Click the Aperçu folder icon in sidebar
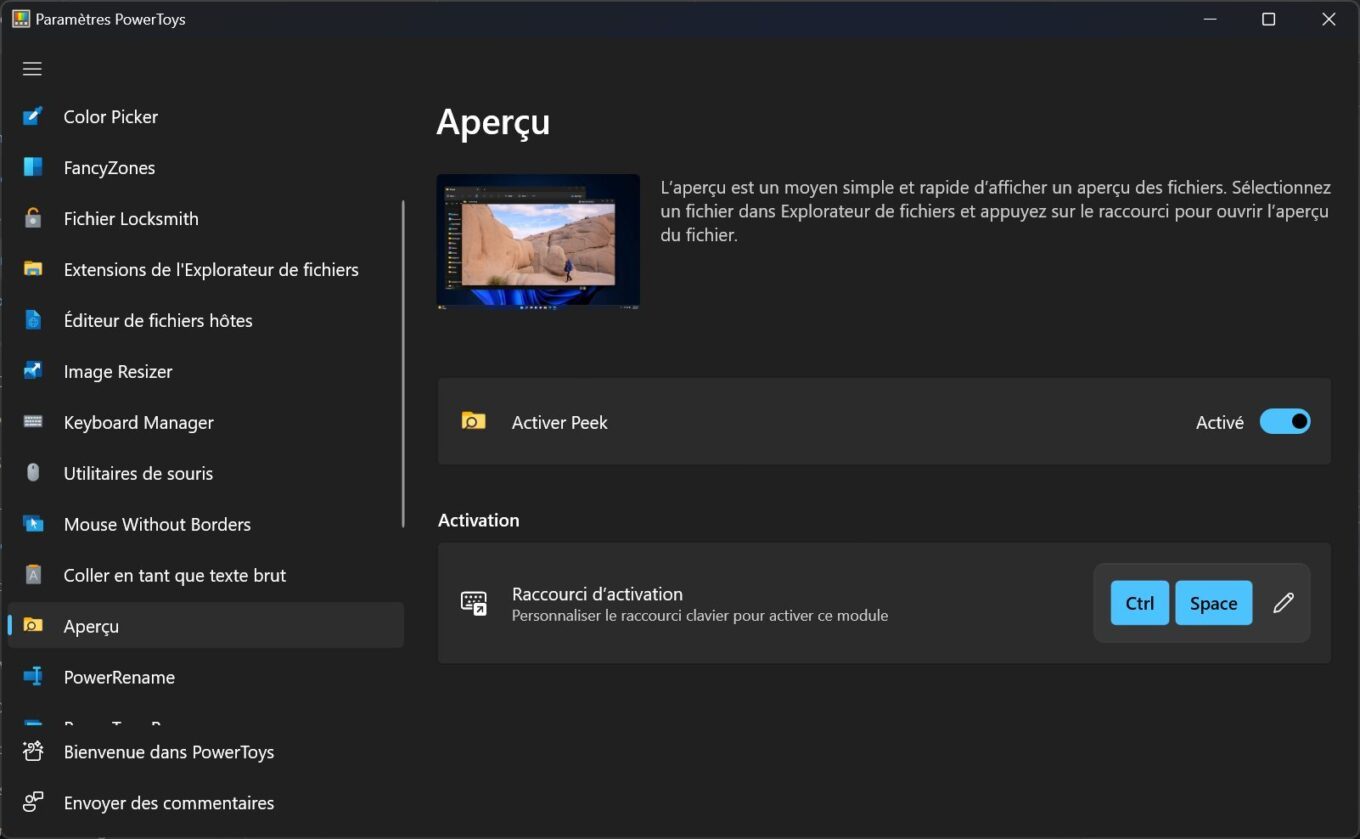This screenshot has height=839, width=1360. click(x=33, y=627)
